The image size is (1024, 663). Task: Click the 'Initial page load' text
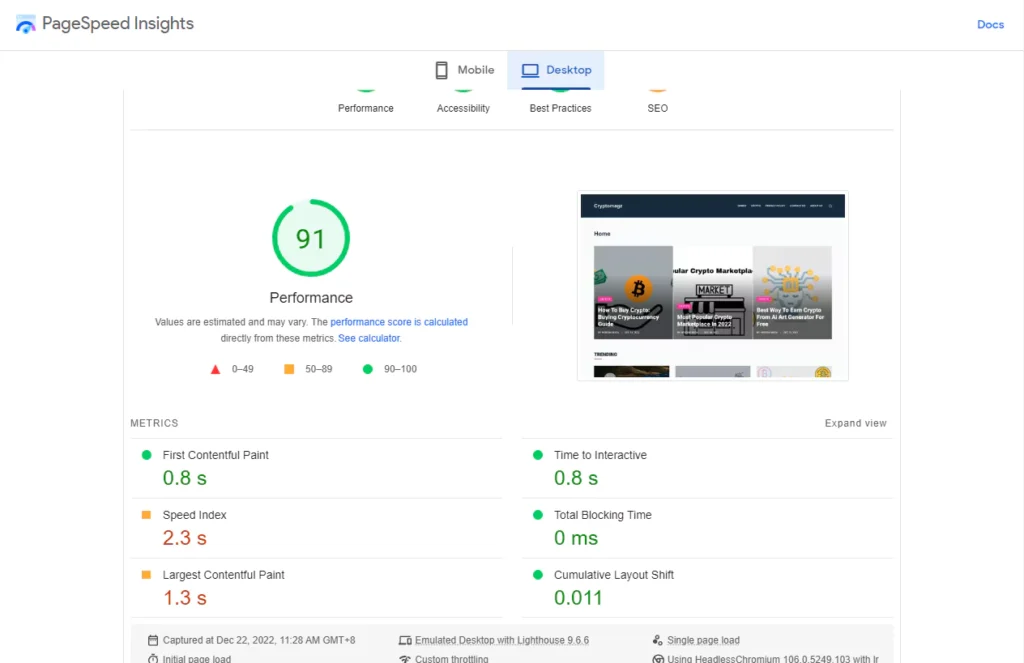point(197,658)
